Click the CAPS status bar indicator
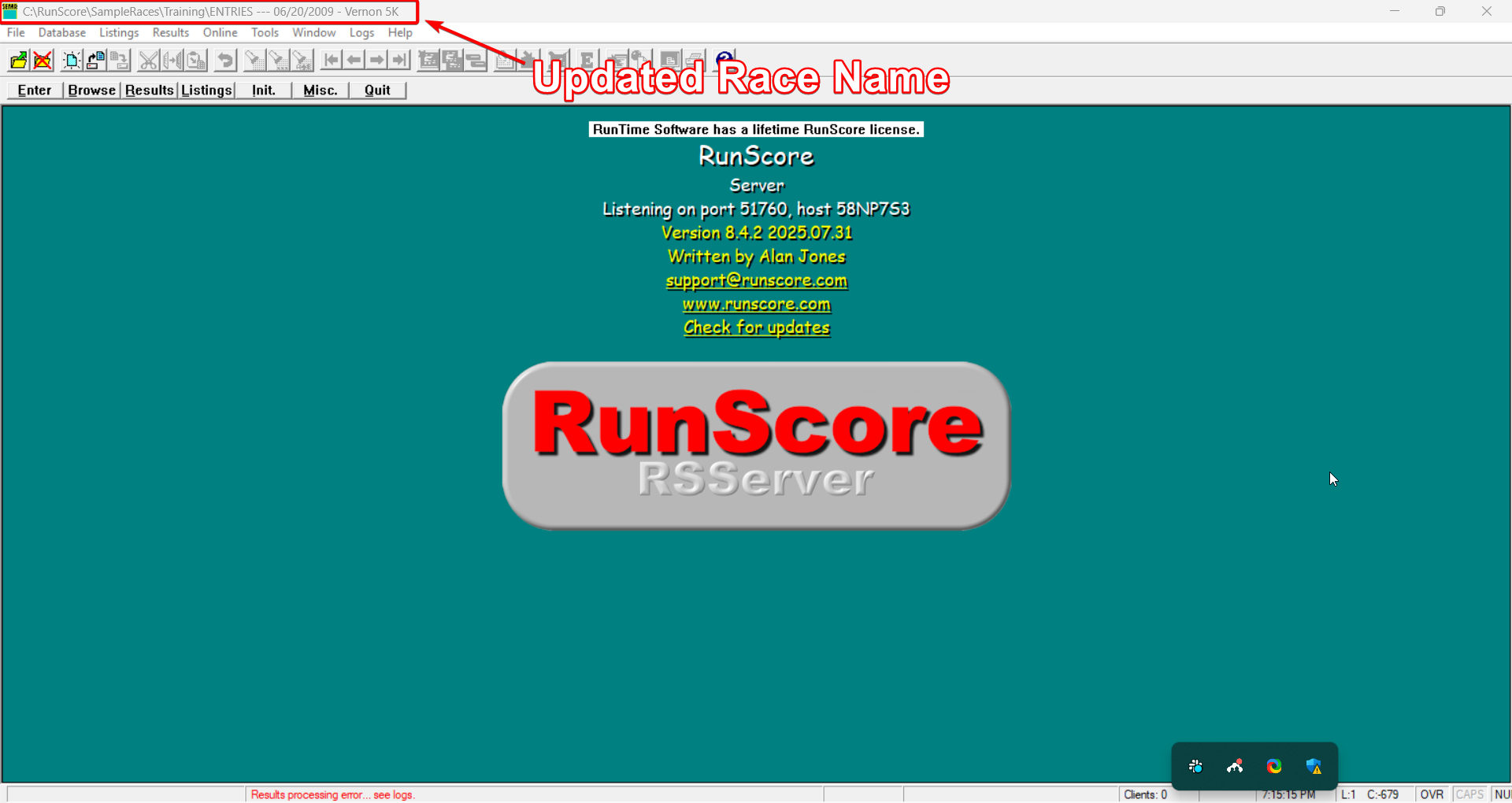Image resolution: width=1512 pixels, height=803 pixels. (x=1469, y=794)
